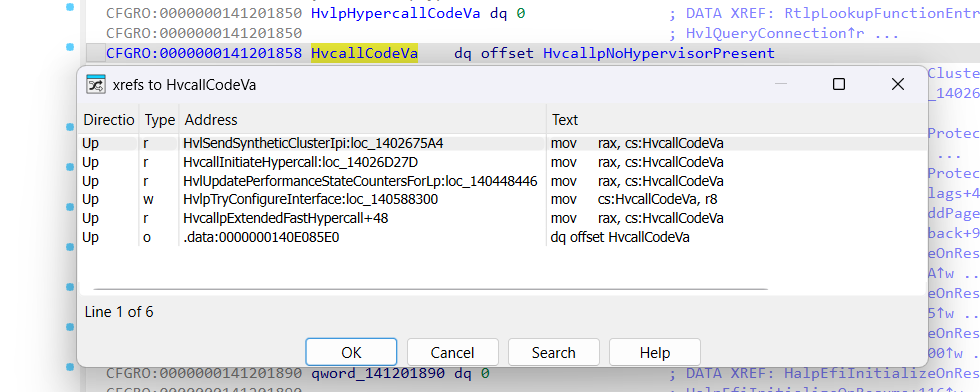Screen dimensions: 980x392
Task: Select the HvcallInitiateHypercall:loc_14026D27D xref row
Action: pyautogui.click(x=502, y=162)
